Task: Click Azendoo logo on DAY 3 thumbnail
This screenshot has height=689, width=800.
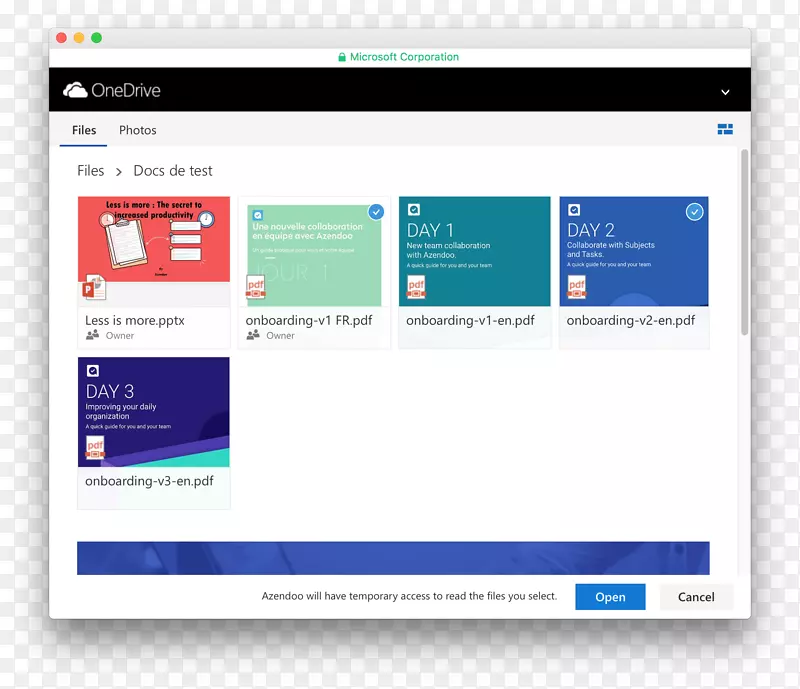Action: 93,371
